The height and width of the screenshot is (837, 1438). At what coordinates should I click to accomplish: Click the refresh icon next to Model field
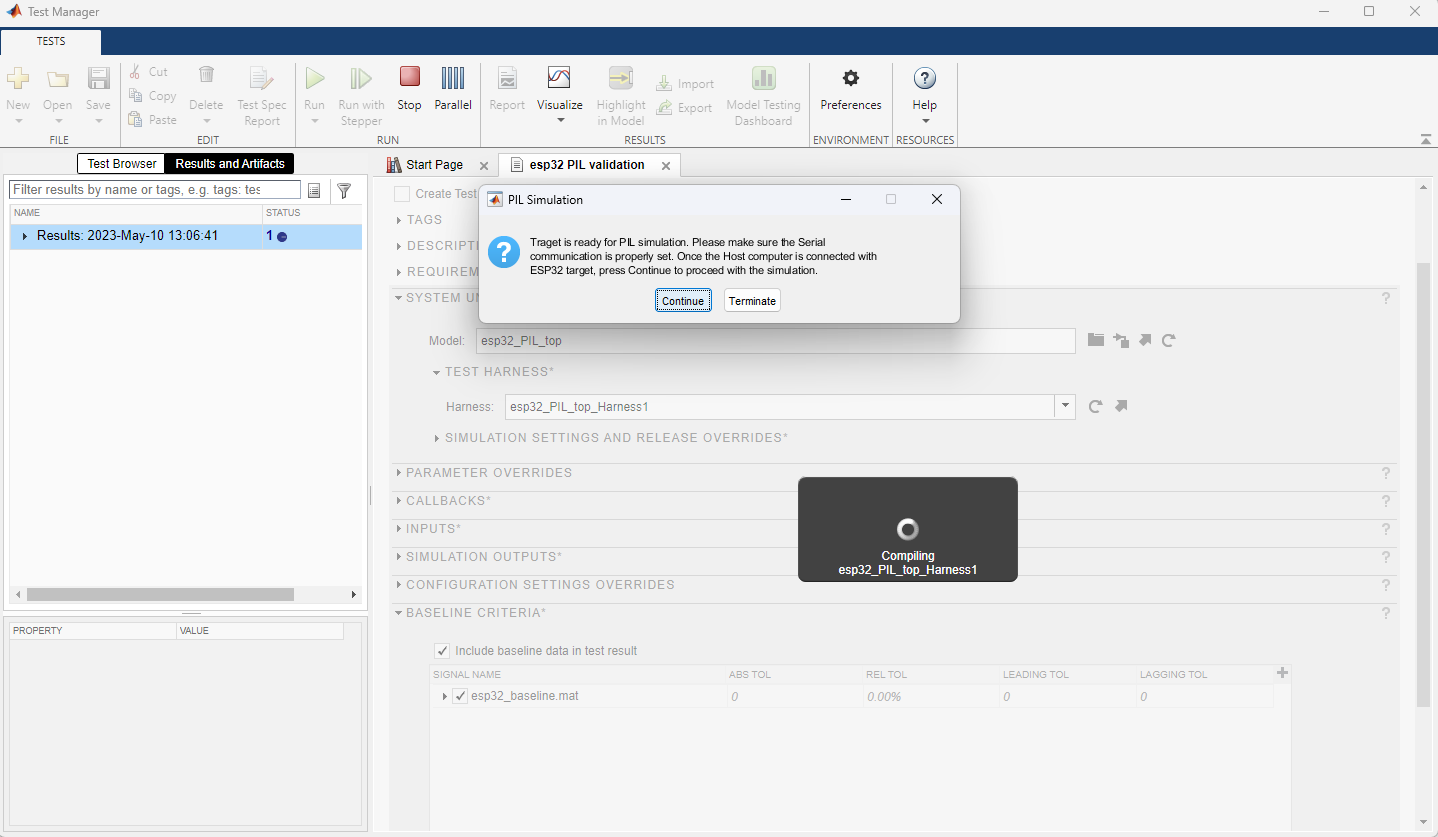tap(1168, 340)
